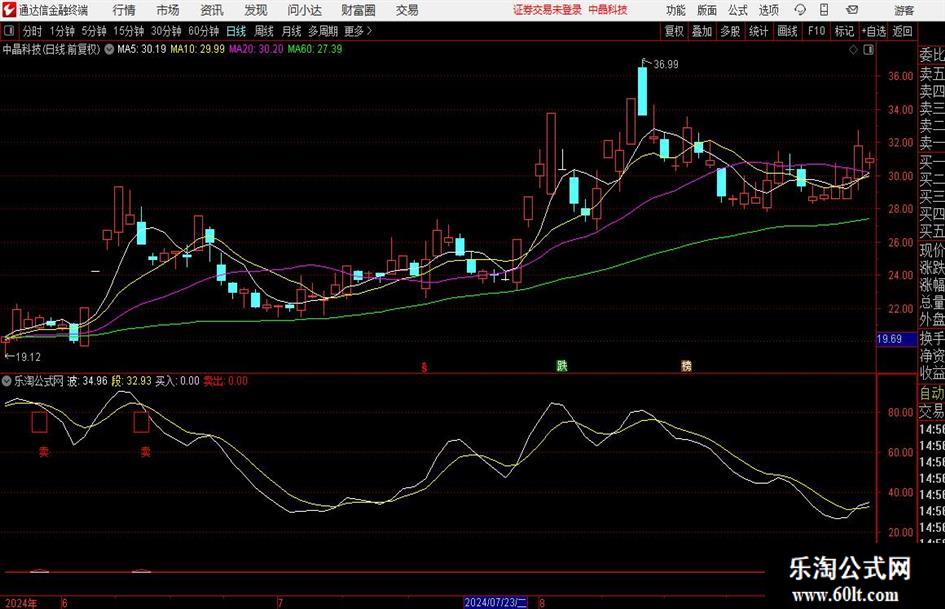The image size is (945, 609).
Task: Open the F10 company info button
Action: (x=817, y=31)
